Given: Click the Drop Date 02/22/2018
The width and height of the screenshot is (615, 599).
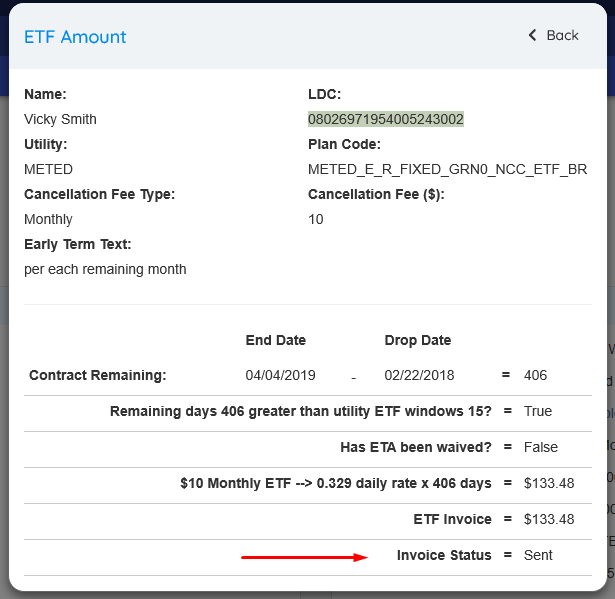Looking at the screenshot, I should [x=419, y=375].
